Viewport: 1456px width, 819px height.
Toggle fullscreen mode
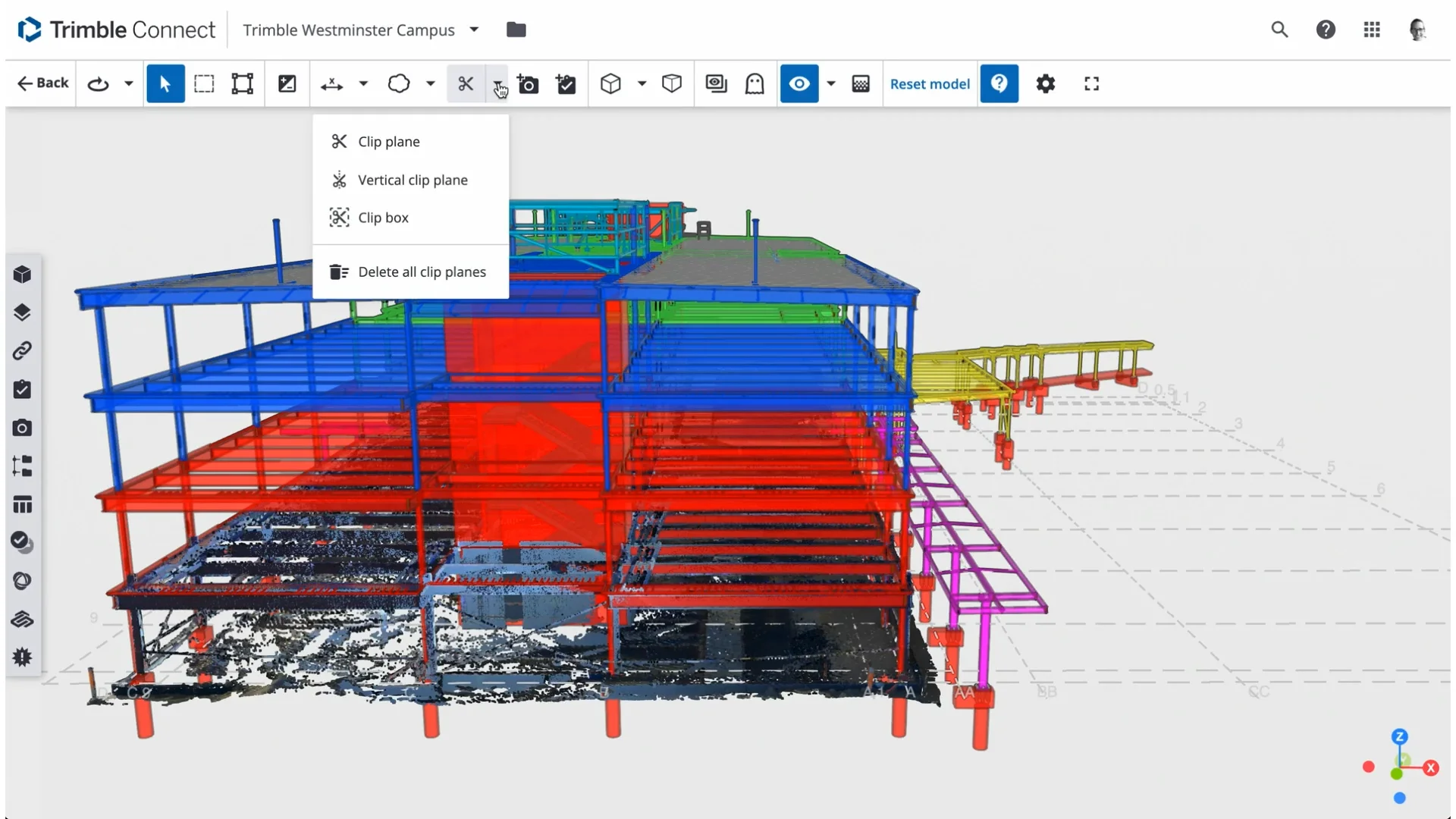[x=1091, y=83]
